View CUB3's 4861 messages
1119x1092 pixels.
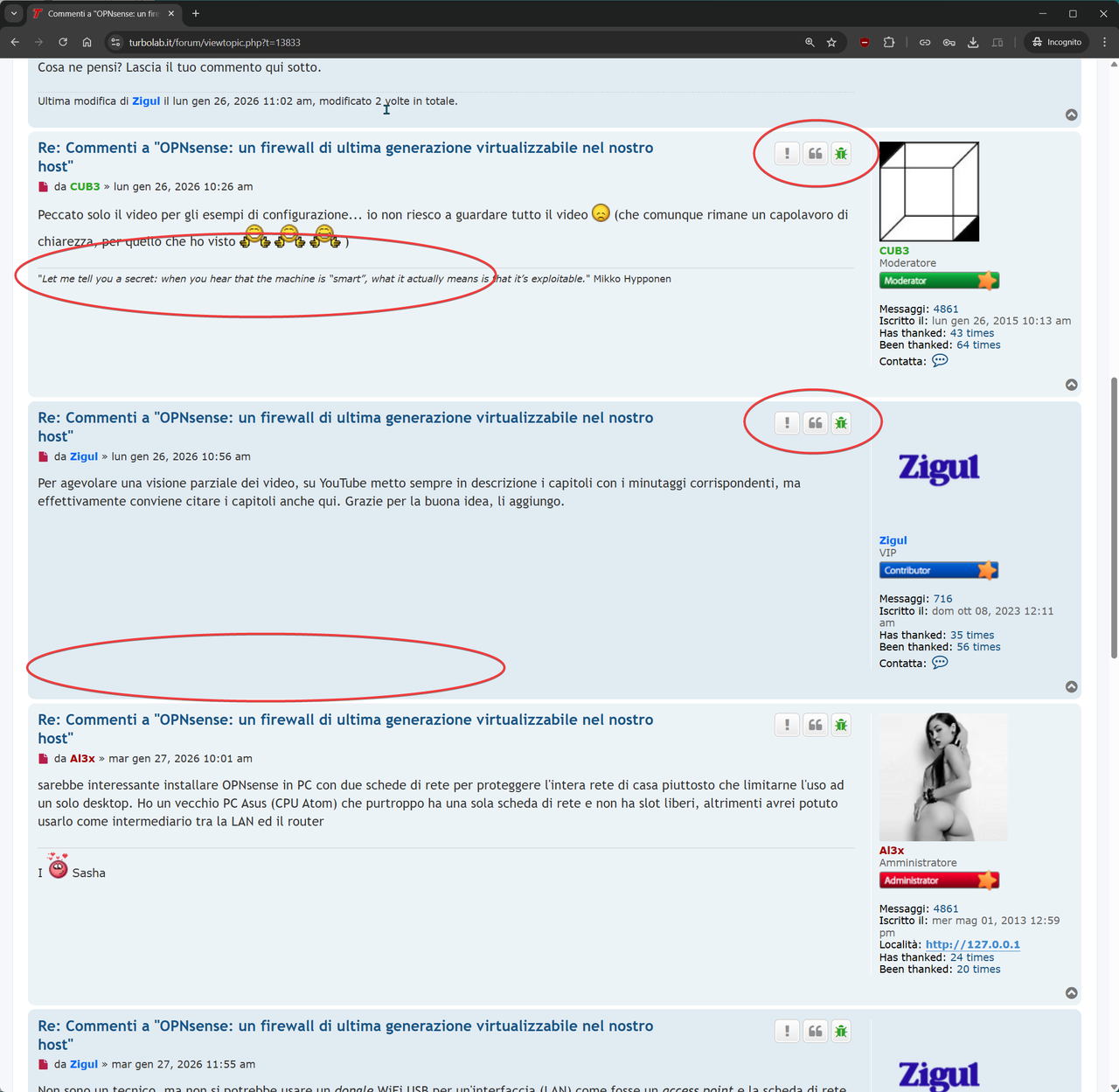click(x=946, y=309)
